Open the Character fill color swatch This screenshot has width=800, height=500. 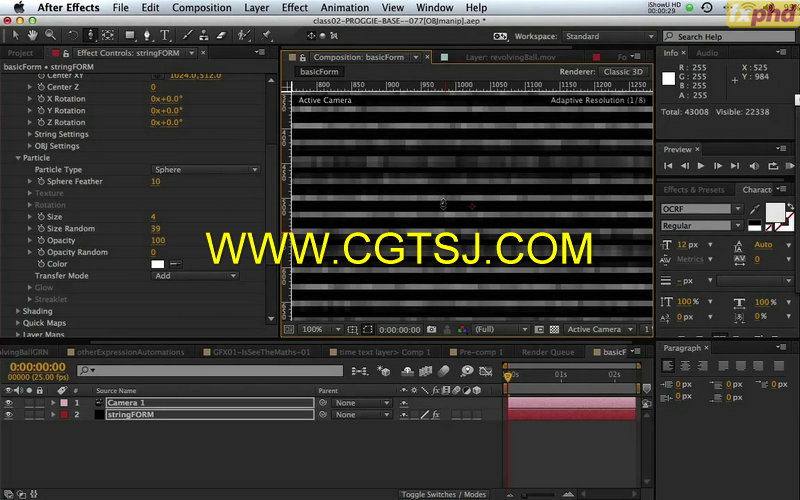point(775,212)
